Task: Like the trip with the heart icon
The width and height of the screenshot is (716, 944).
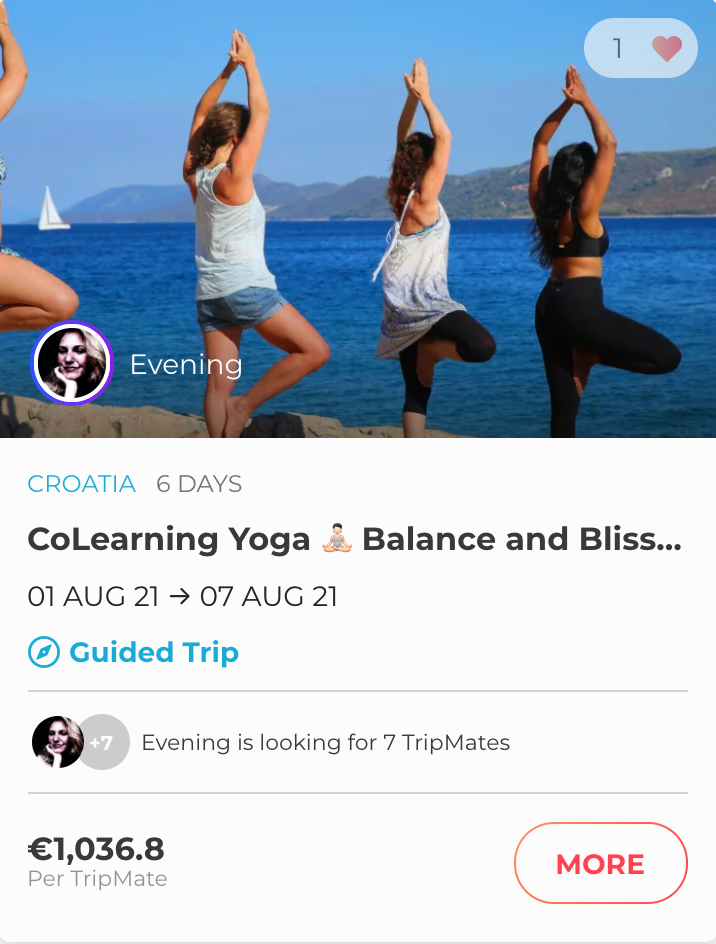Action: point(667,48)
